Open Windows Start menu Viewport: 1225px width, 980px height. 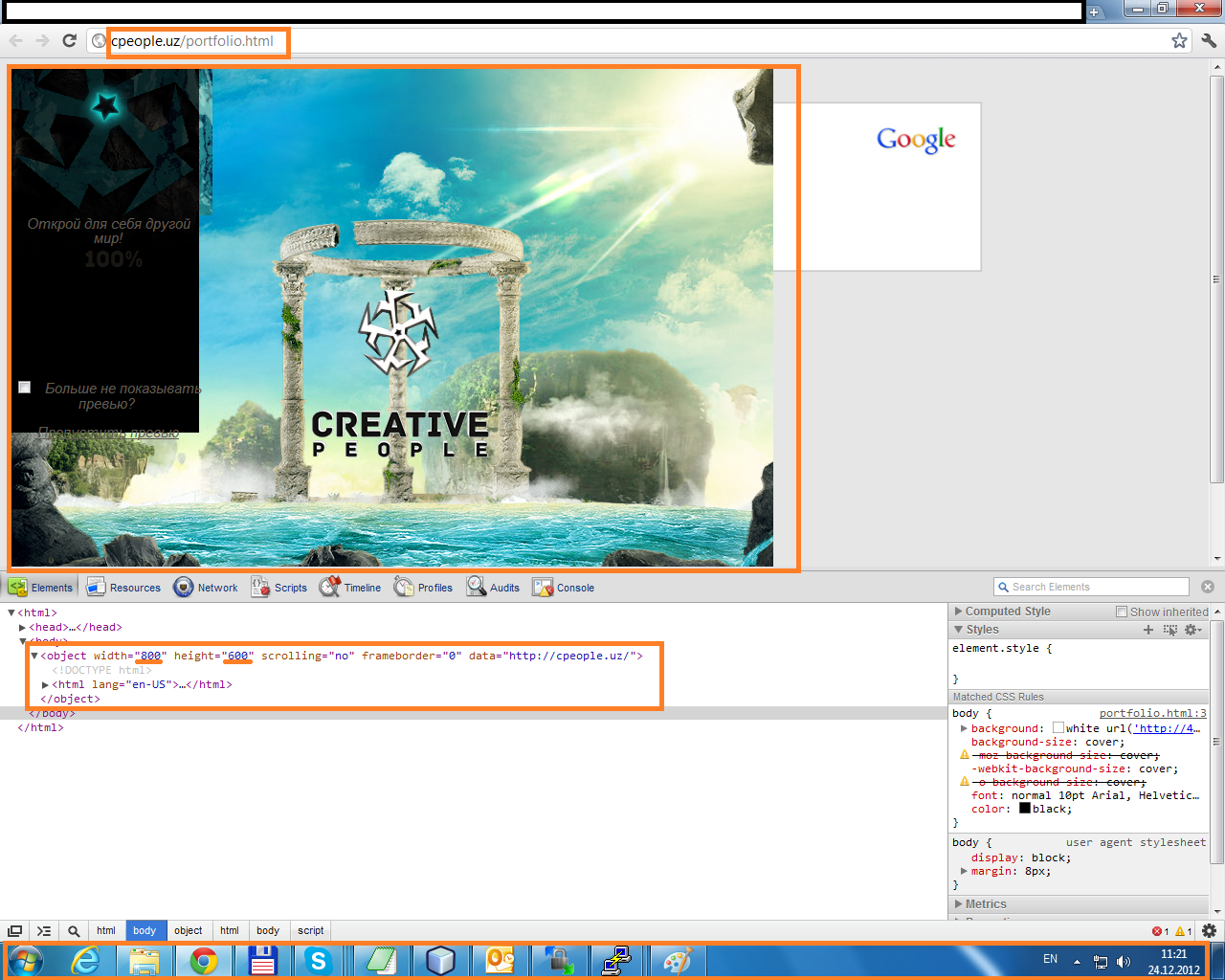tap(26, 961)
